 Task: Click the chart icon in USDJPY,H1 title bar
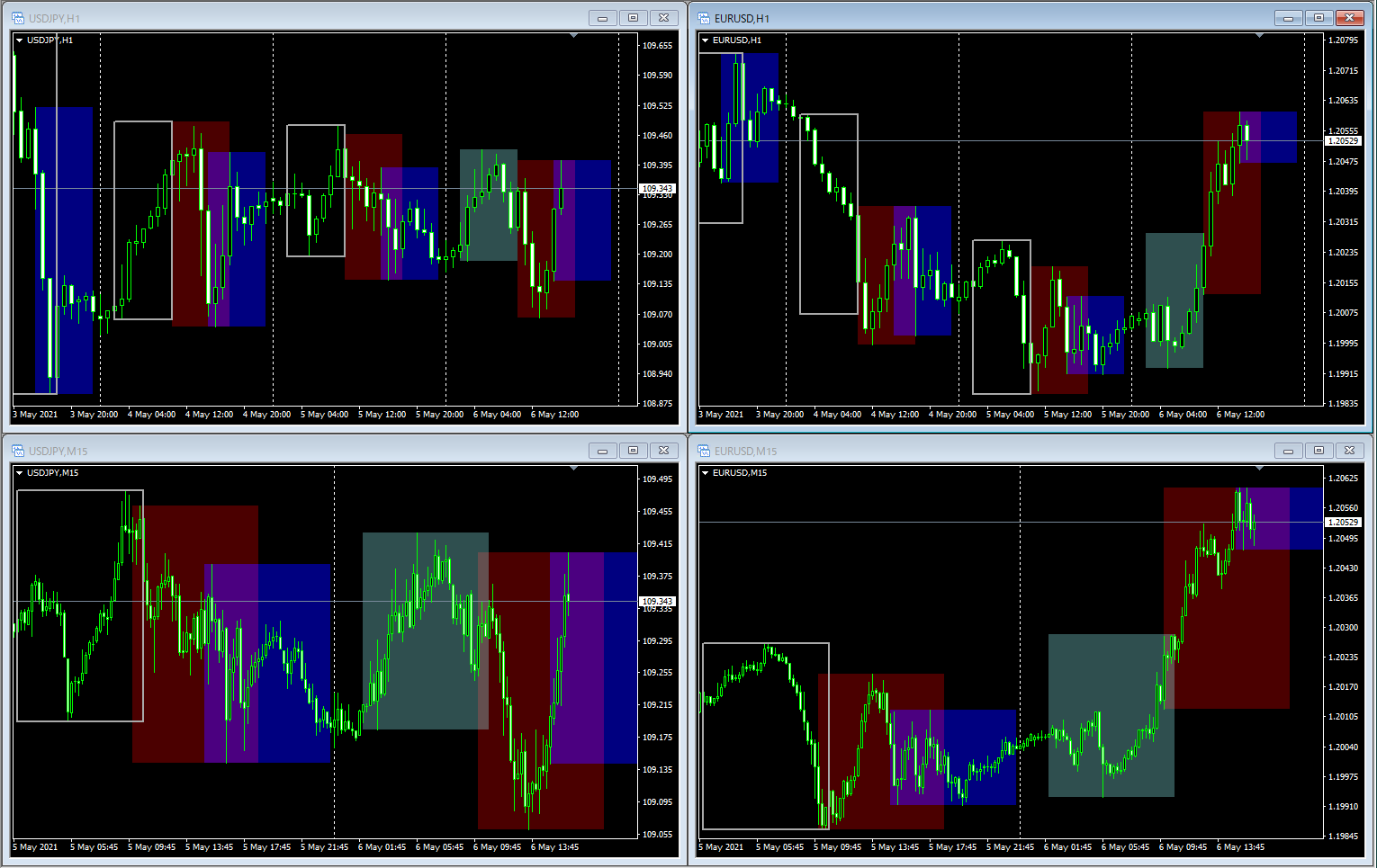(x=17, y=18)
